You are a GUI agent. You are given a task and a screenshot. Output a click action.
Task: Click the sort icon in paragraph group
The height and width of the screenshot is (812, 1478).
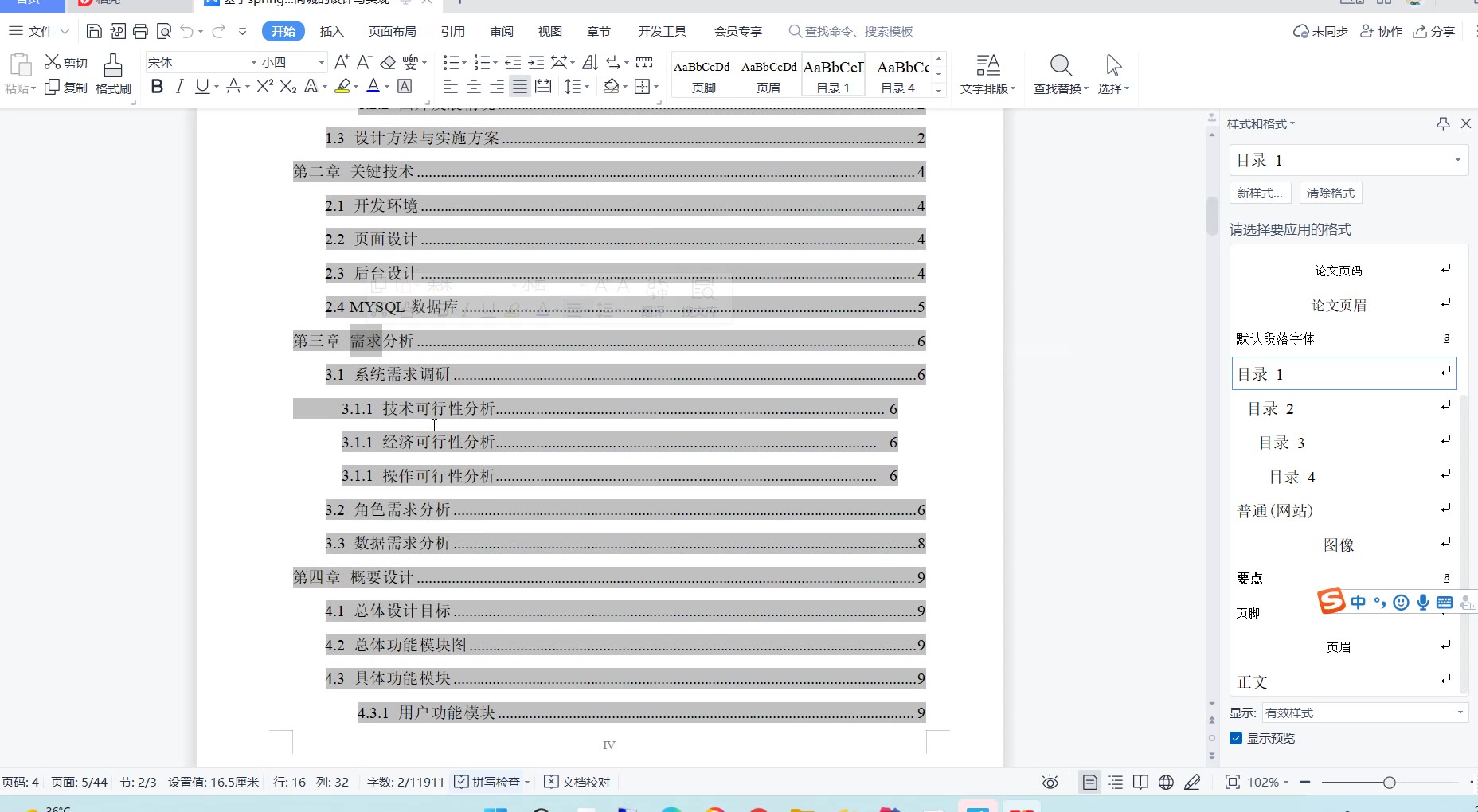(x=590, y=62)
